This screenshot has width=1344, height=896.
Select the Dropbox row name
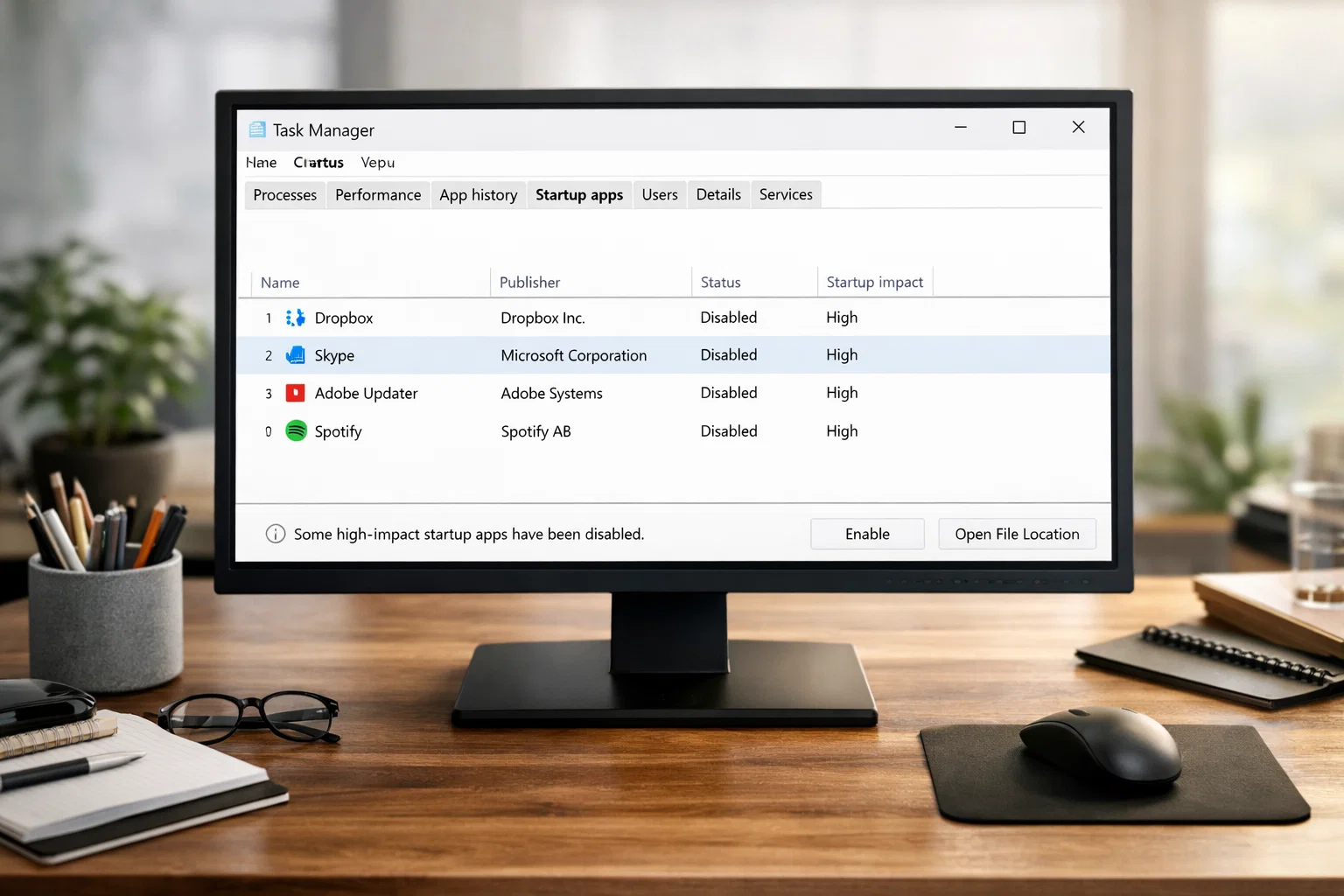344,318
